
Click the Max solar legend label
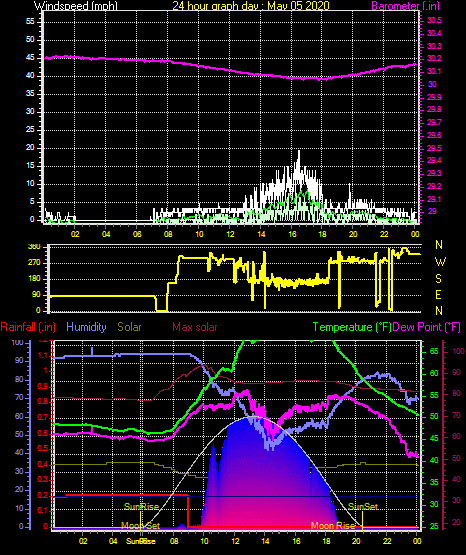(x=195, y=327)
